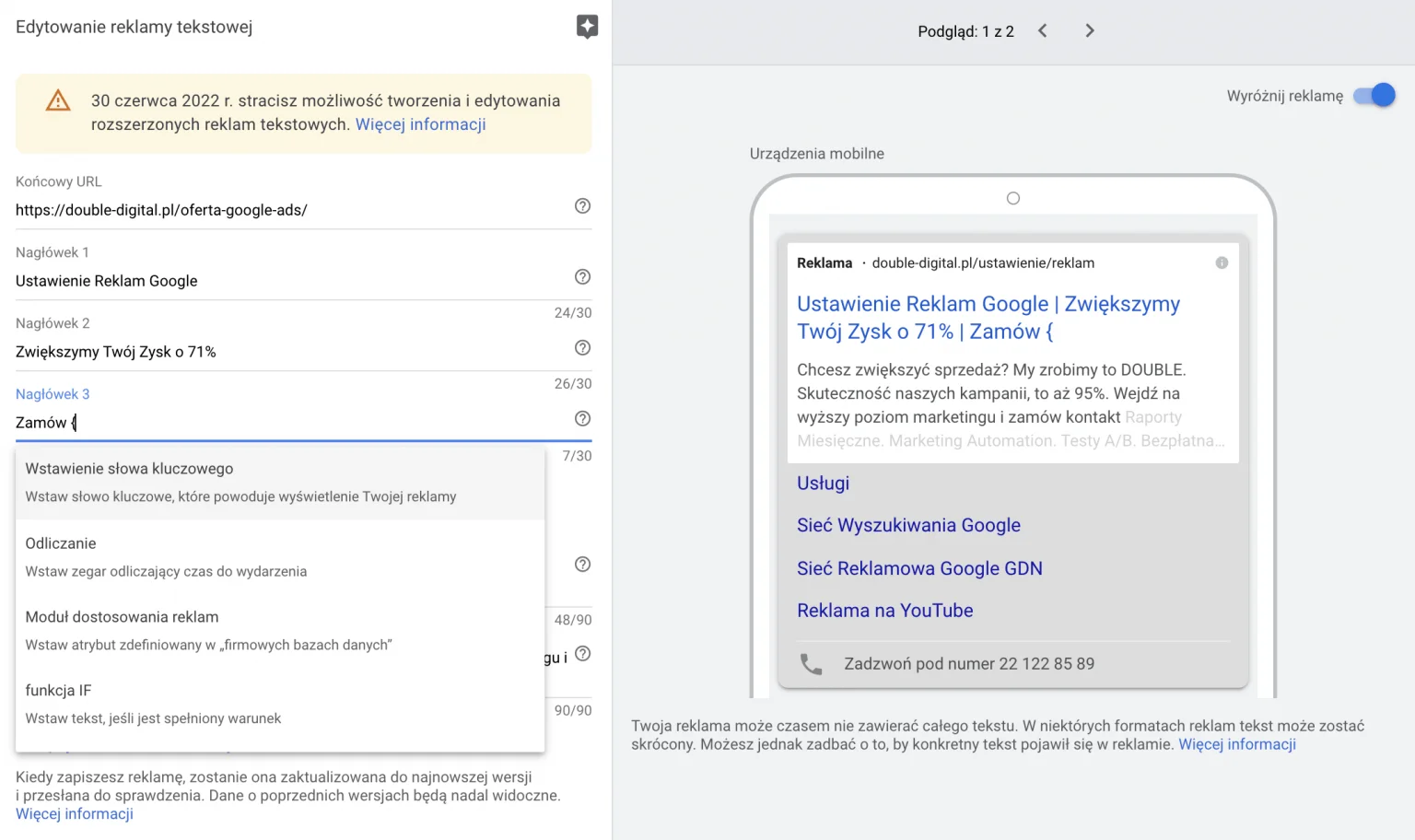Screen dimensions: 1415x840
Task: Open help icon for Końcowy URL
Action: (x=582, y=206)
